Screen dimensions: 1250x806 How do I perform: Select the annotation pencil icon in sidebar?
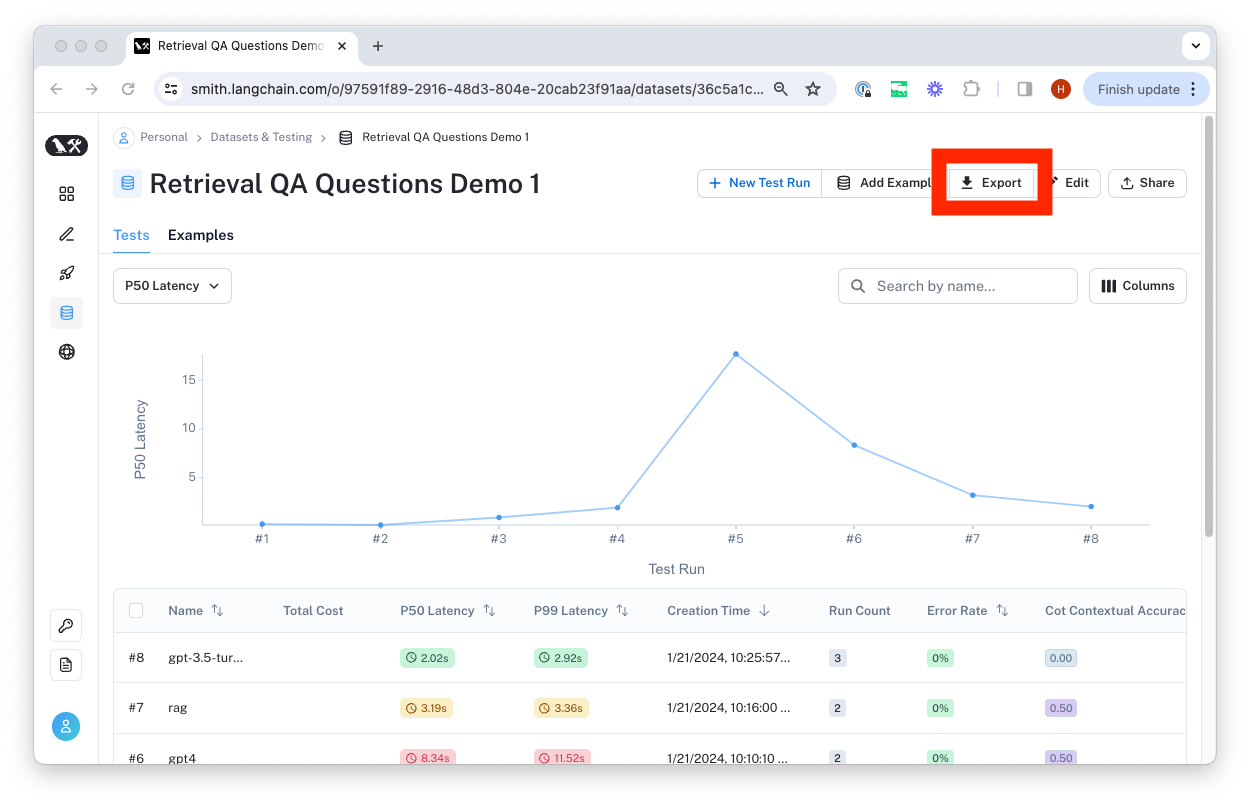point(66,233)
